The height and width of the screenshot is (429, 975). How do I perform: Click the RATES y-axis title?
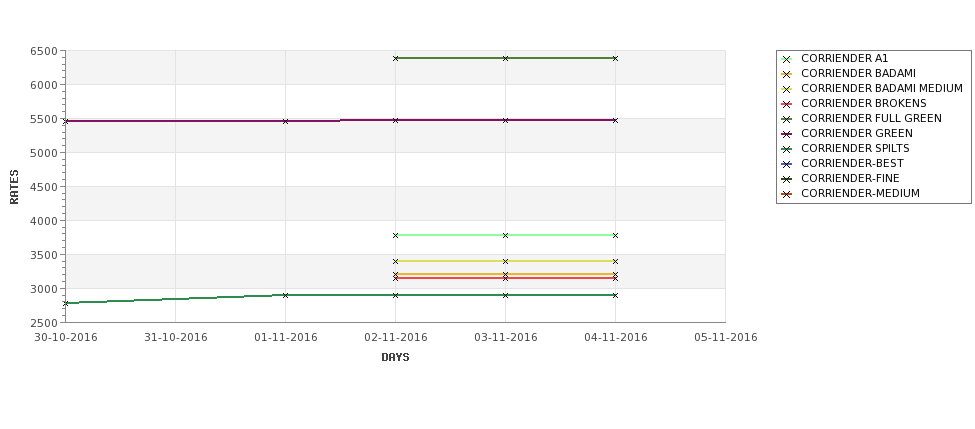coord(14,187)
